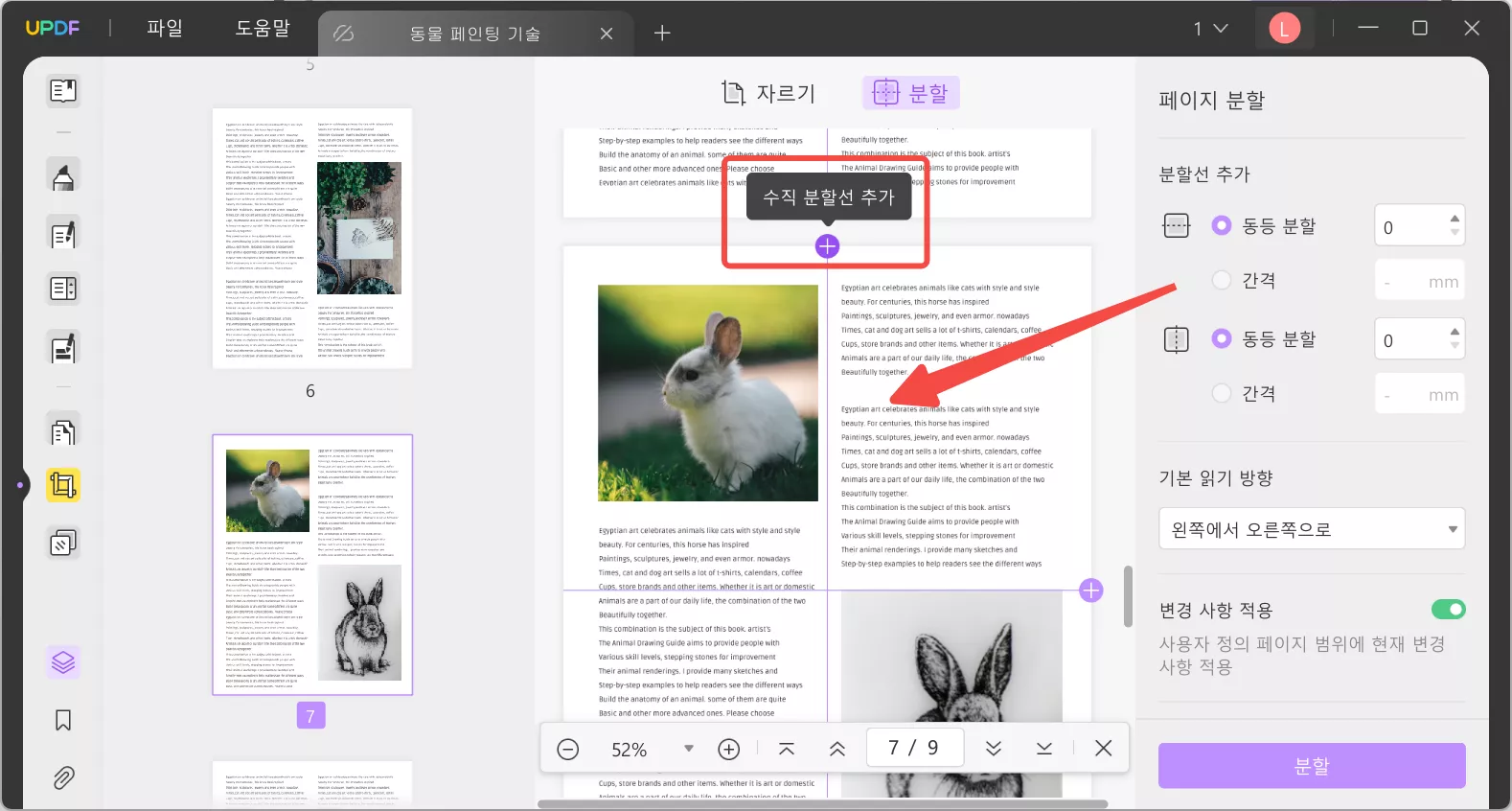Open the 기본 읽기 방향 dropdown

(1312, 529)
